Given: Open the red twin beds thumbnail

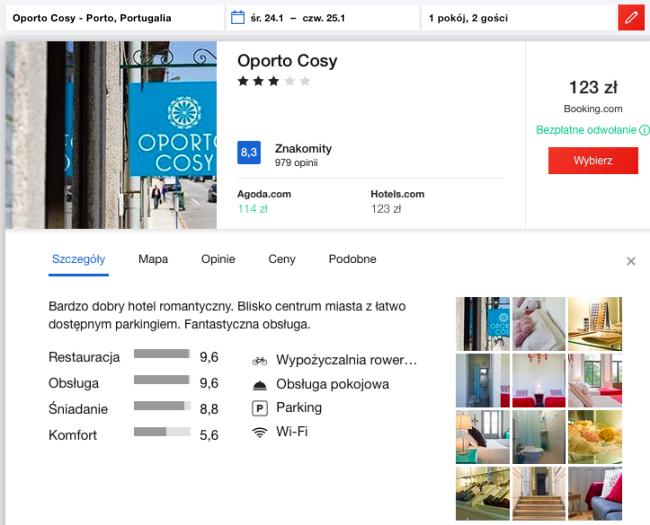Looking at the screenshot, I should [538, 380].
